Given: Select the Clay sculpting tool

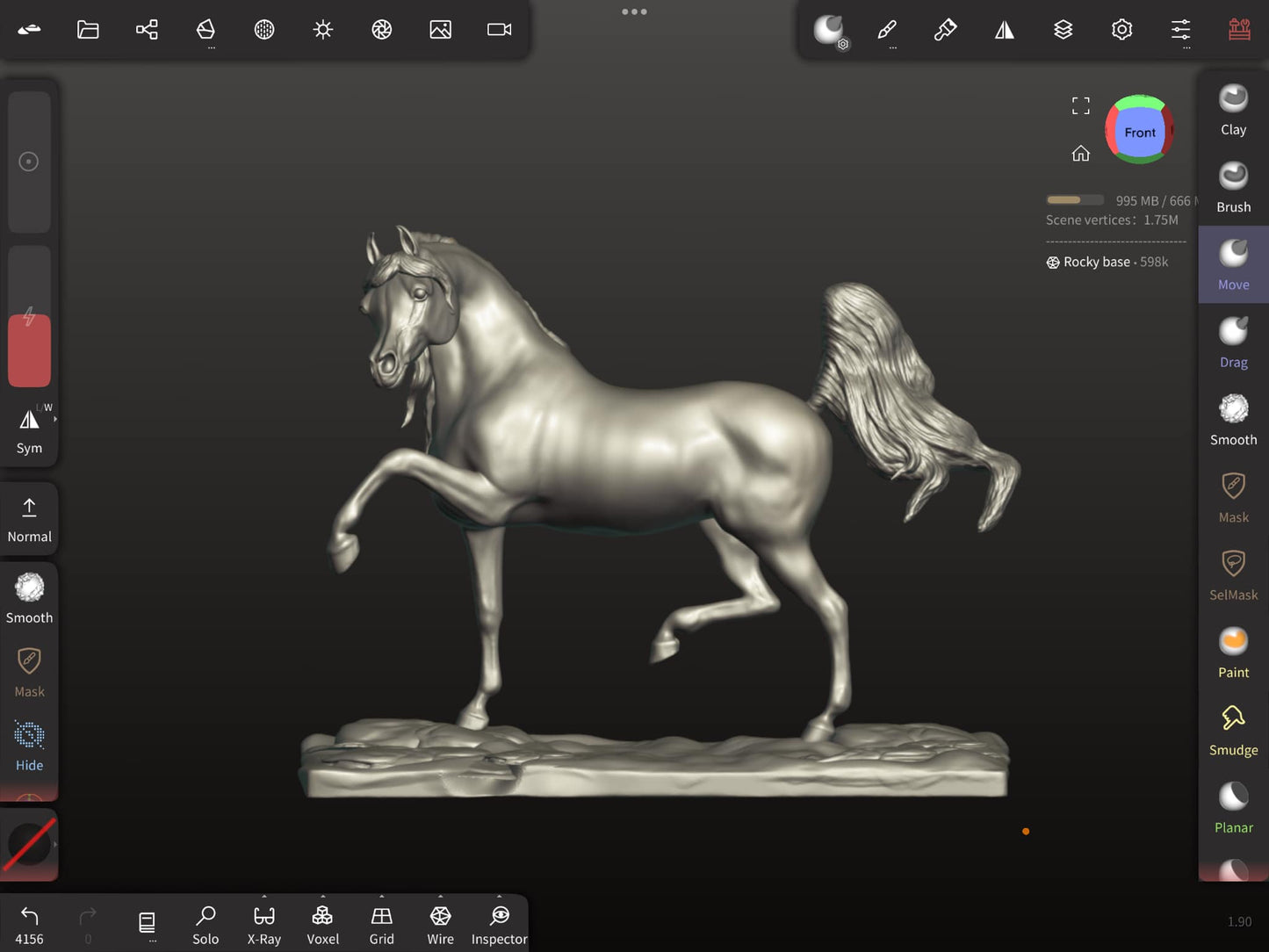Looking at the screenshot, I should (x=1233, y=110).
